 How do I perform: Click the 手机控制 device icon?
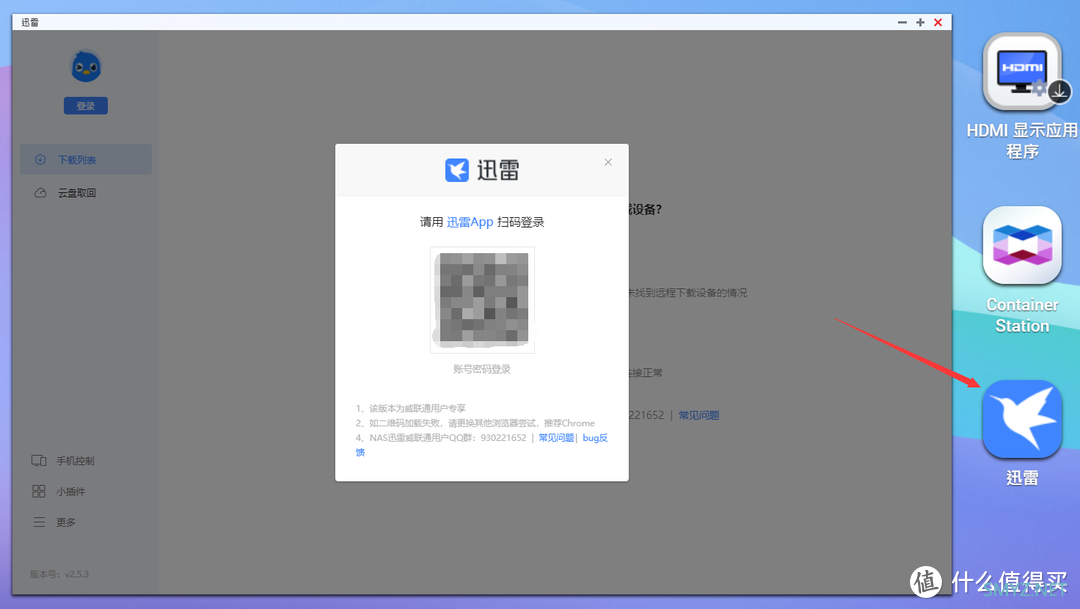click(x=39, y=460)
